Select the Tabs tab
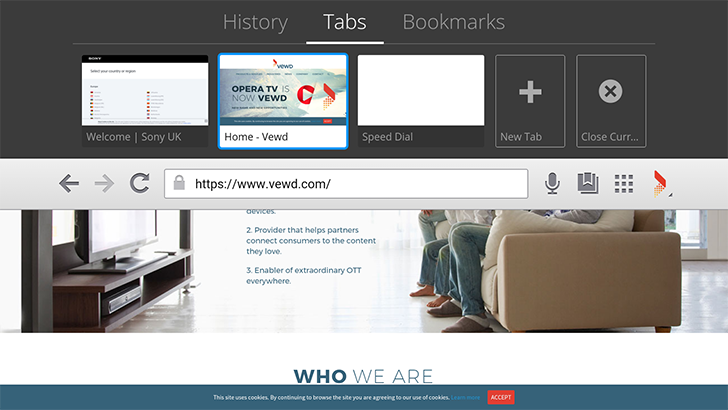 point(344,22)
